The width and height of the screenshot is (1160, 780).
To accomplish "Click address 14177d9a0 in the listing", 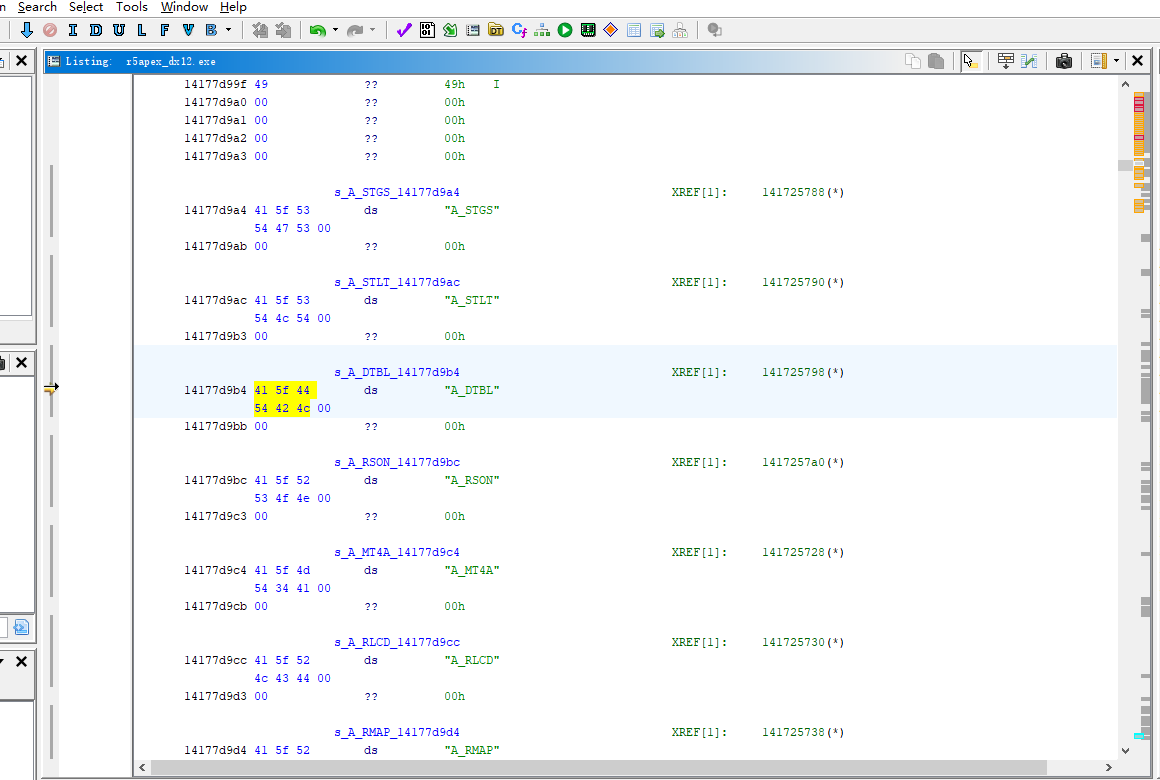I will (215, 103).
